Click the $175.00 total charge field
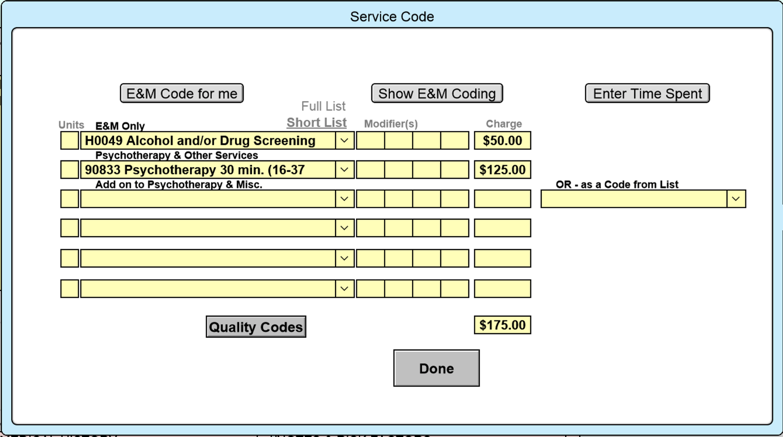783x437 pixels. [502, 325]
